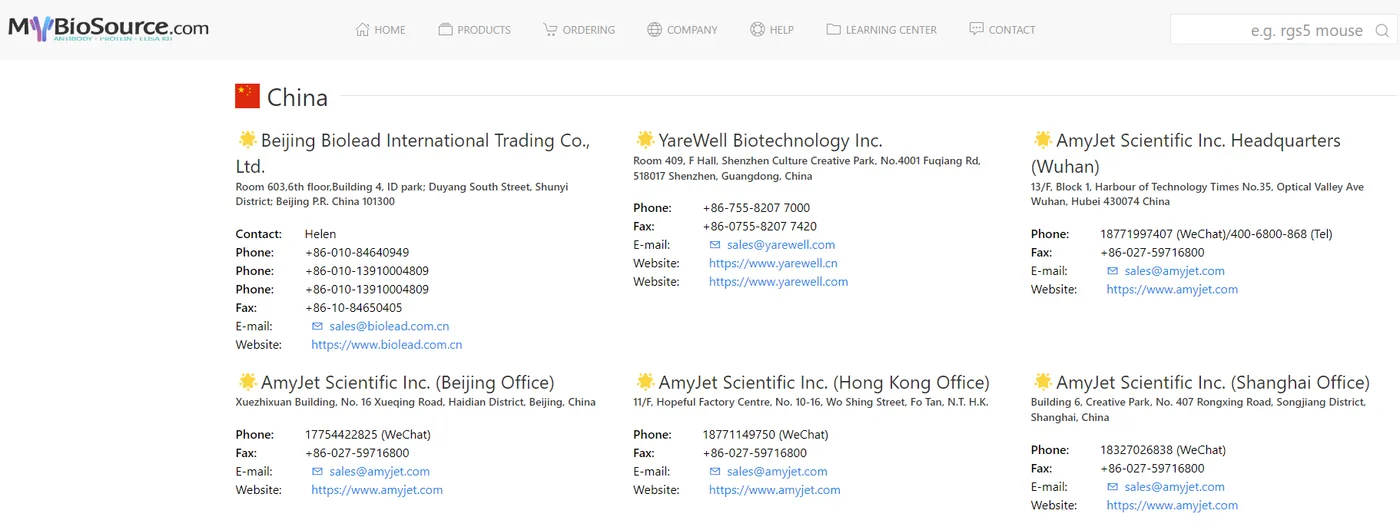Click the China country heading
1400x530 pixels.
[x=297, y=97]
